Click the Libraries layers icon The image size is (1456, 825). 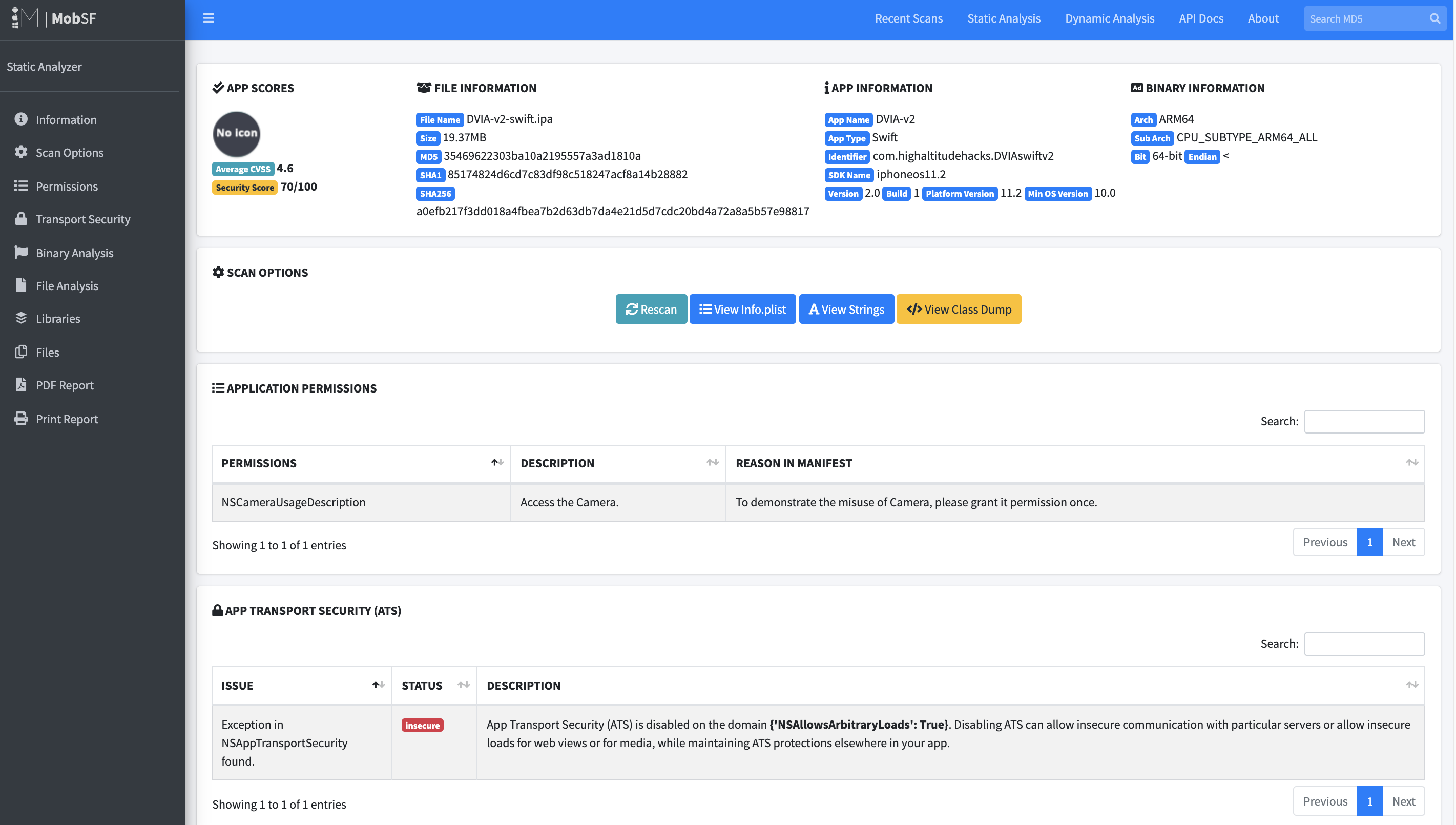[21, 318]
